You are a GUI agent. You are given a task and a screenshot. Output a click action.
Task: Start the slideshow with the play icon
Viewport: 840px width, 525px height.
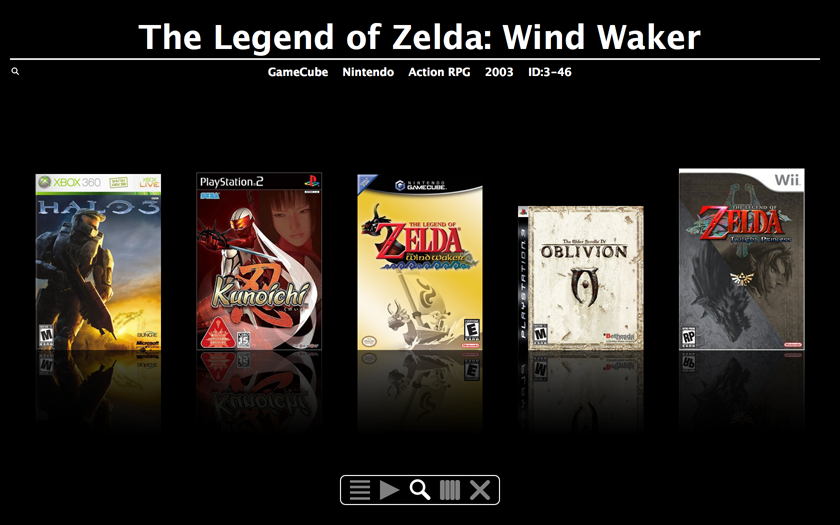point(389,490)
